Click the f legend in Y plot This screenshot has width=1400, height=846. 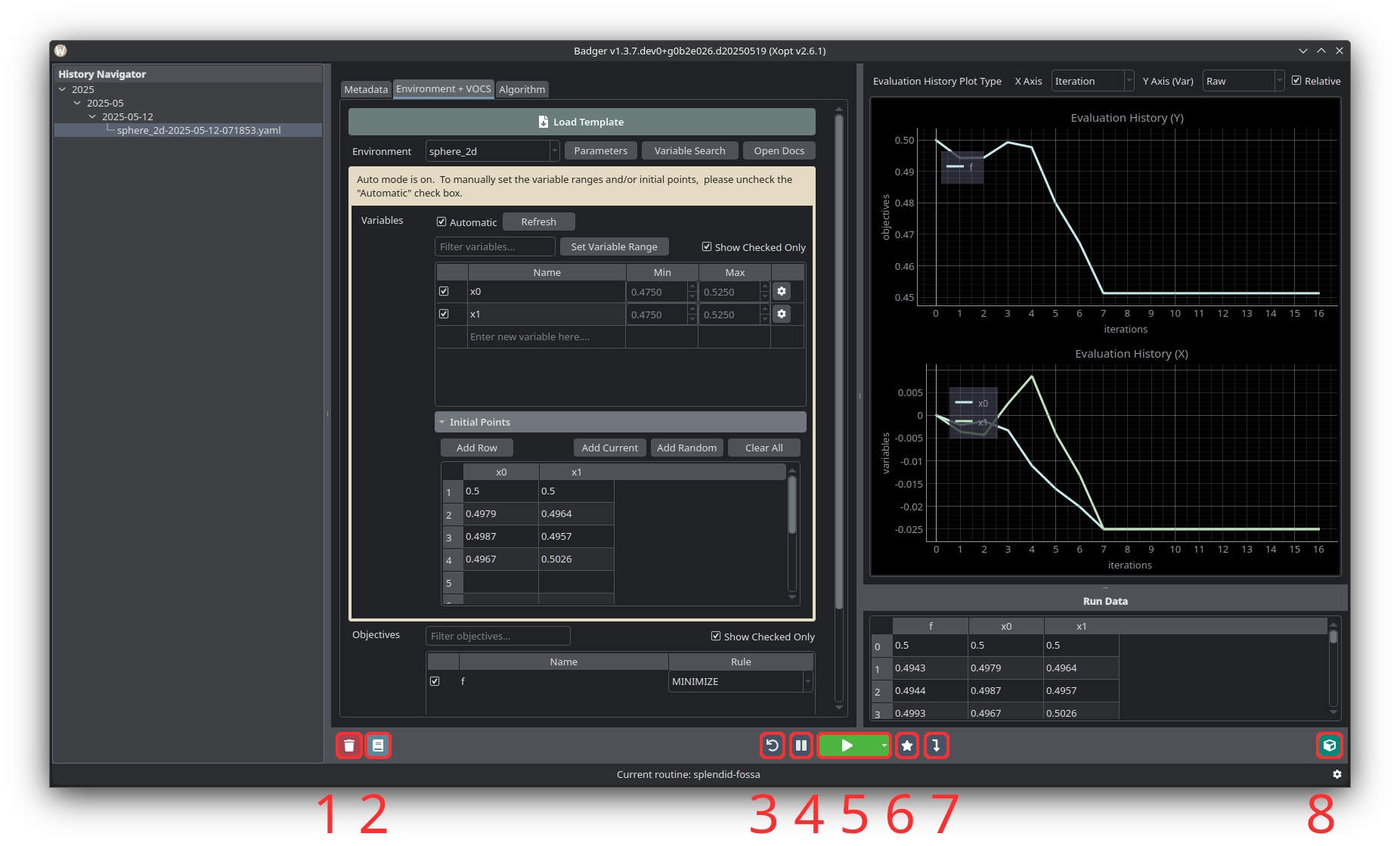coord(962,167)
